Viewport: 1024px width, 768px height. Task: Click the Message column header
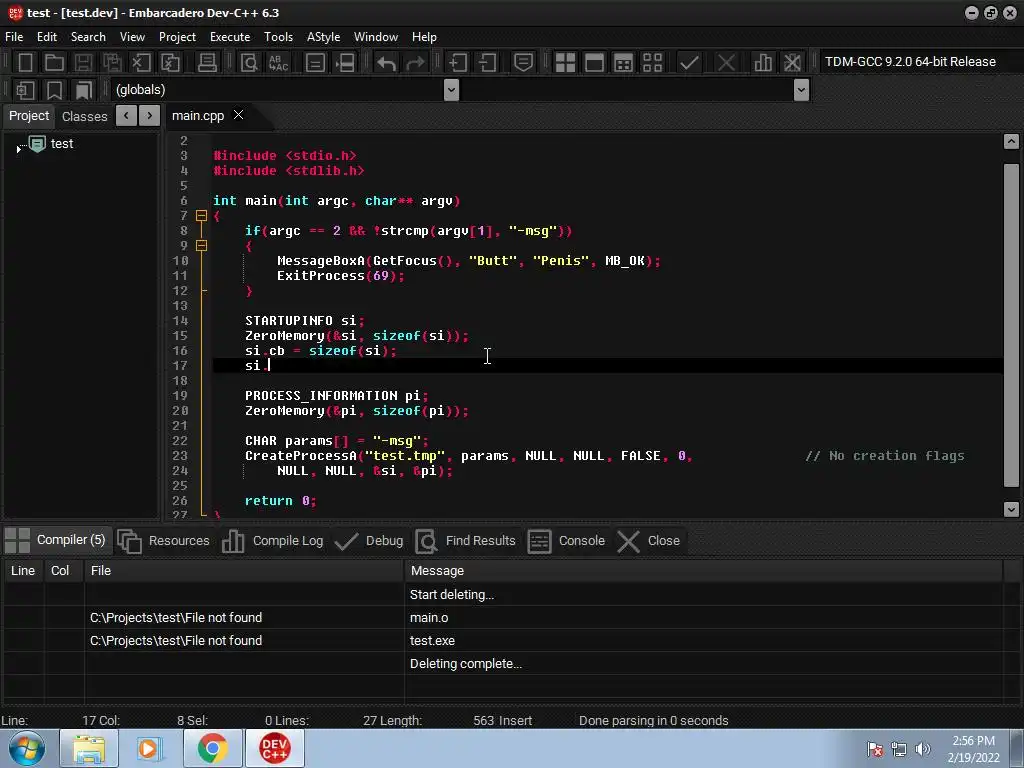pyautogui.click(x=703, y=571)
